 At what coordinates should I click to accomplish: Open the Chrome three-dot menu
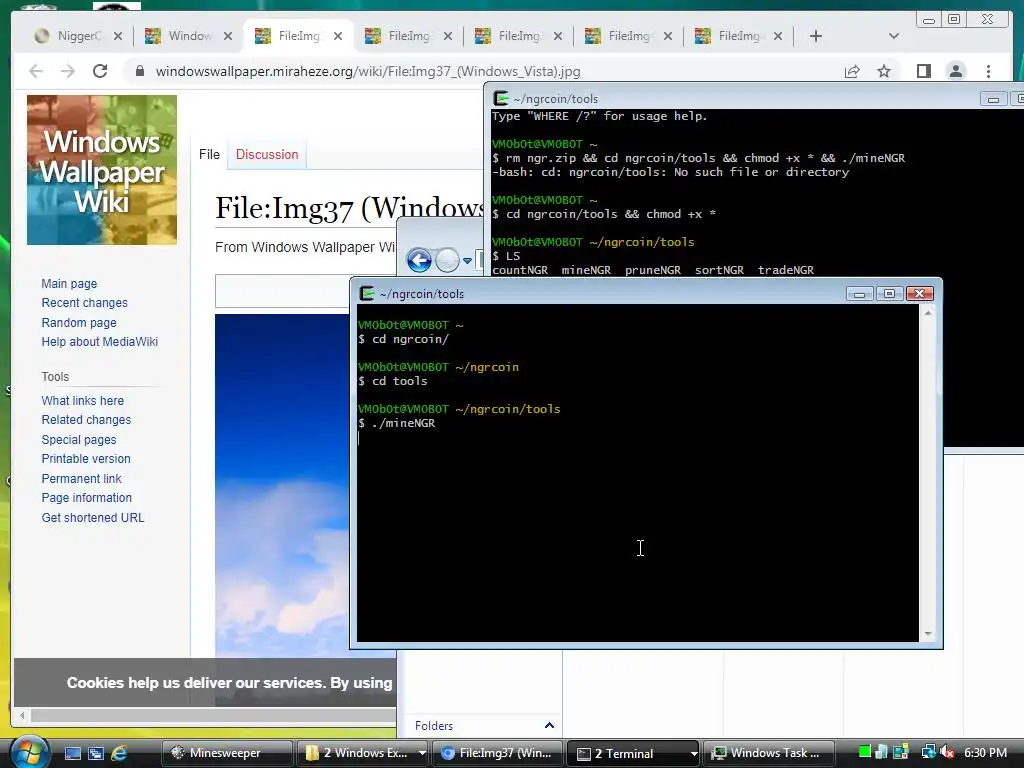coord(988,71)
